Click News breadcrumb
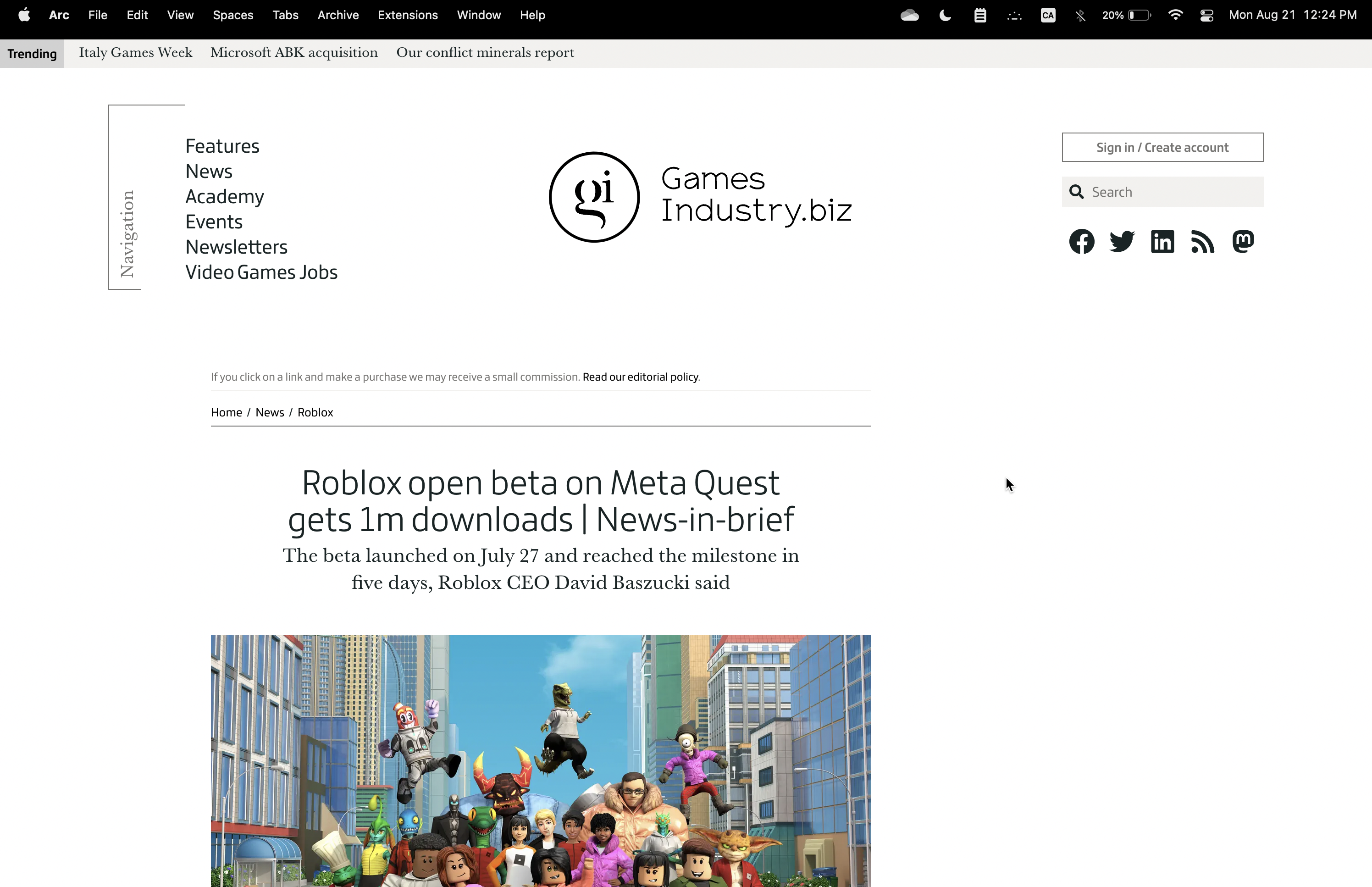The width and height of the screenshot is (1372, 887). (x=270, y=412)
